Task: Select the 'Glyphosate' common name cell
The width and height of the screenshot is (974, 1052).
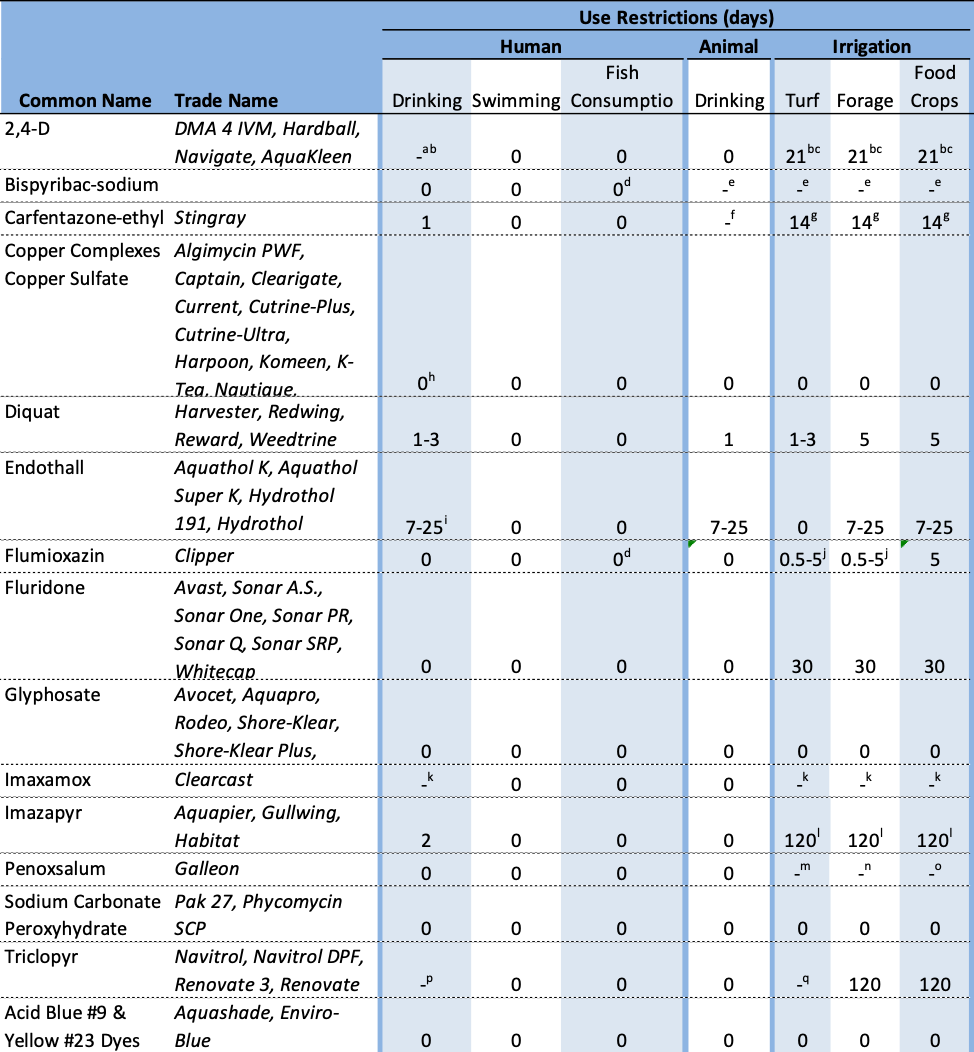Action: (x=52, y=694)
